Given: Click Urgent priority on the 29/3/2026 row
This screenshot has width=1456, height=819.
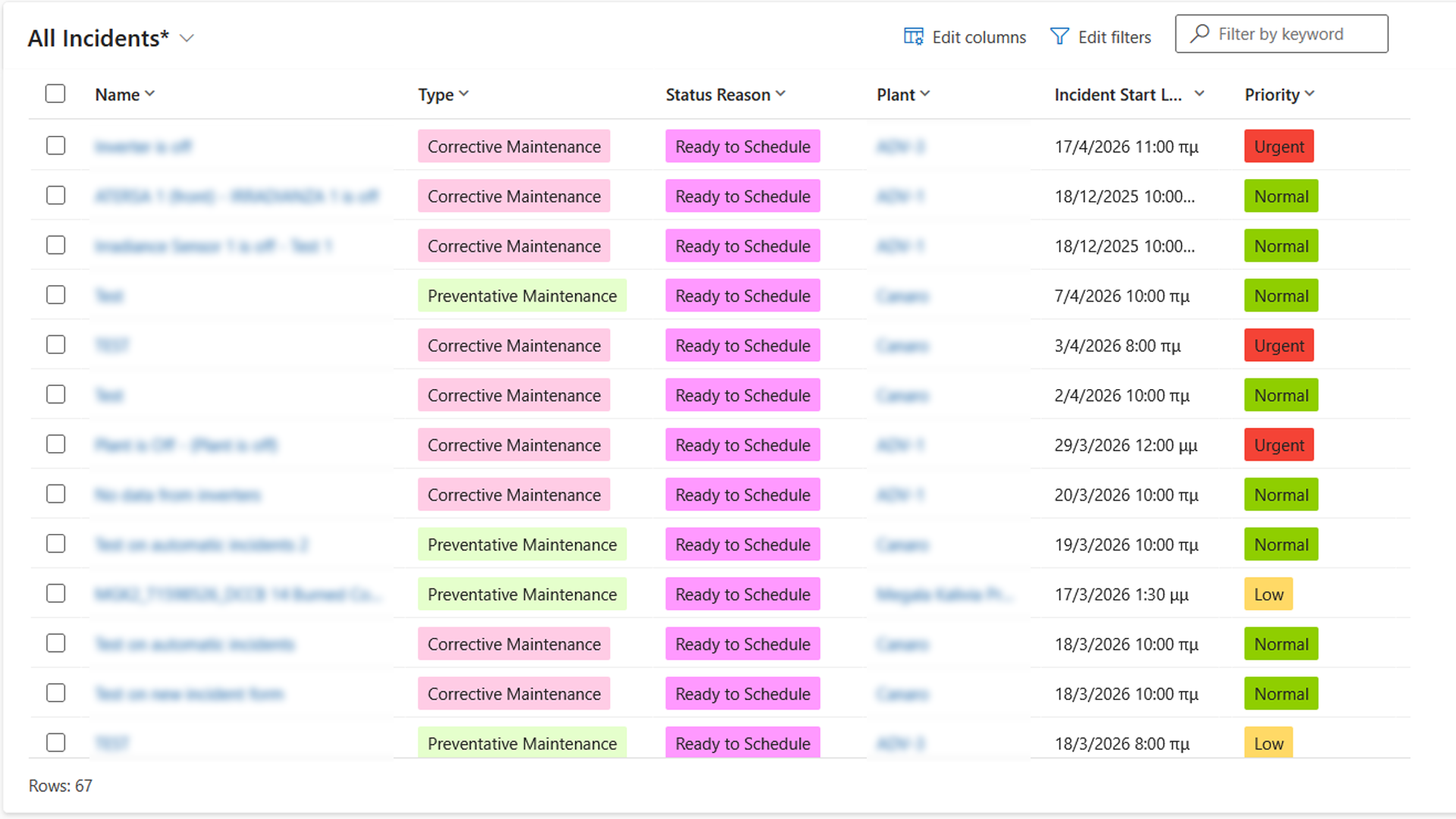Looking at the screenshot, I should [x=1279, y=445].
